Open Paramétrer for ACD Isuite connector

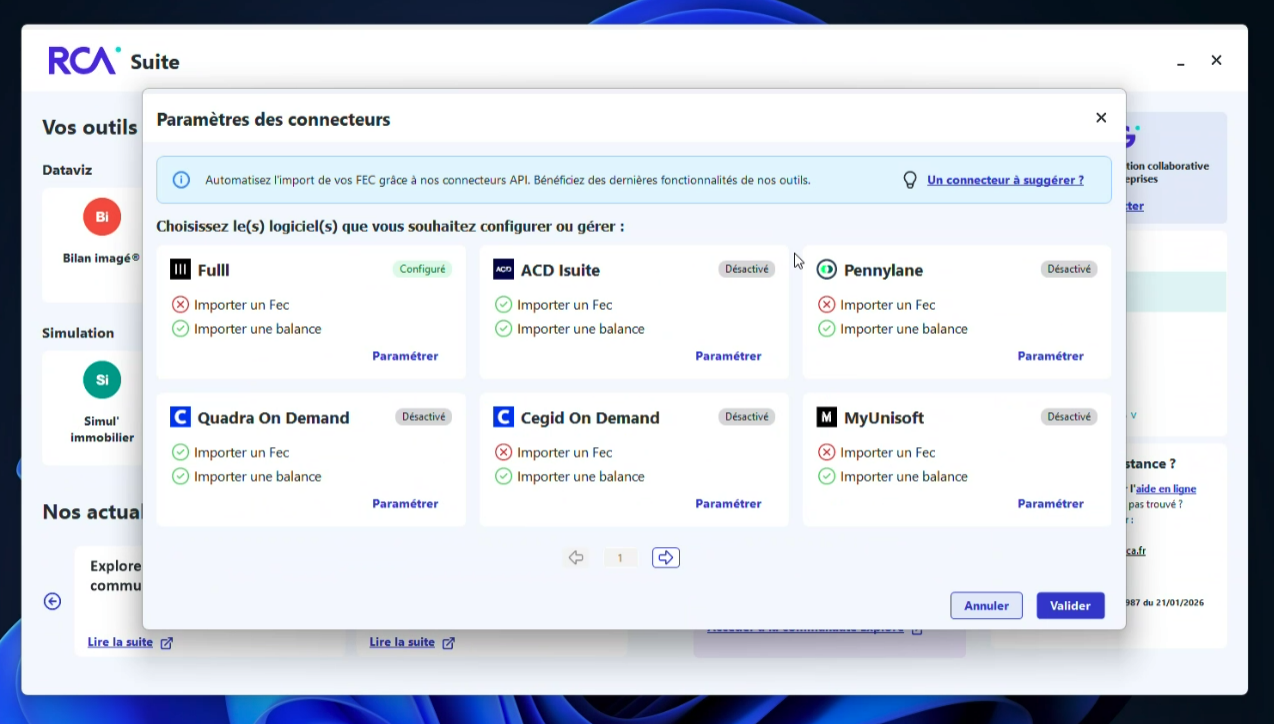click(x=728, y=356)
